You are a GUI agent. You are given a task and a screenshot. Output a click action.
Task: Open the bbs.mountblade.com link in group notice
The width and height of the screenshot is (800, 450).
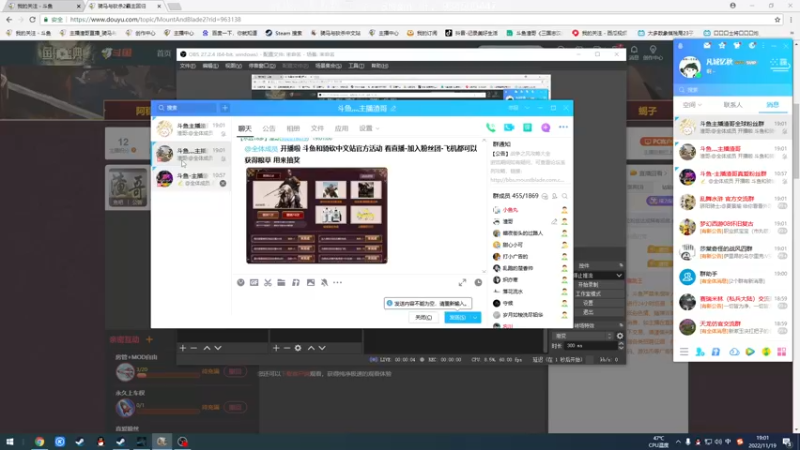(527, 180)
